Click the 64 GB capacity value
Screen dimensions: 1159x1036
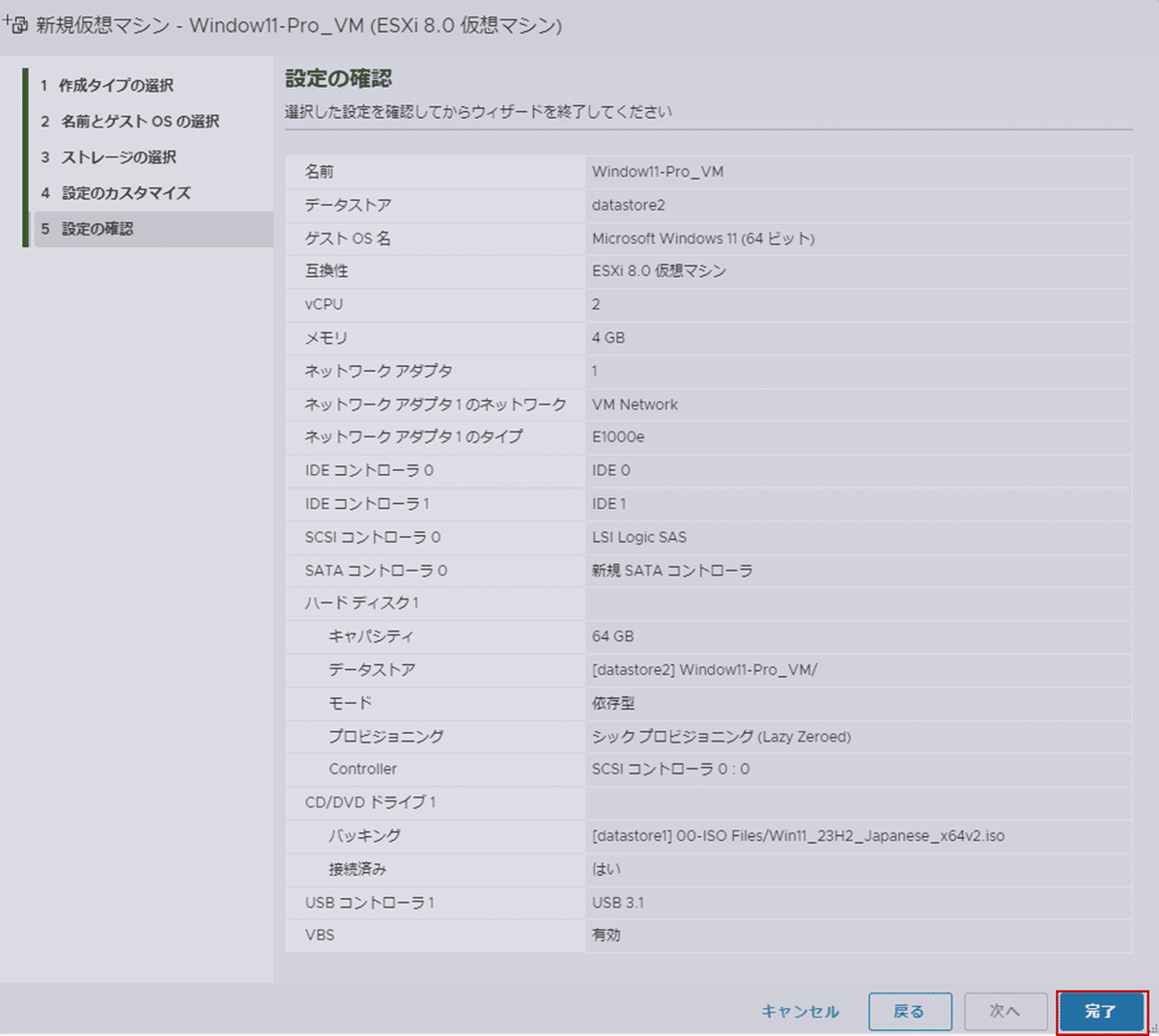[612, 636]
